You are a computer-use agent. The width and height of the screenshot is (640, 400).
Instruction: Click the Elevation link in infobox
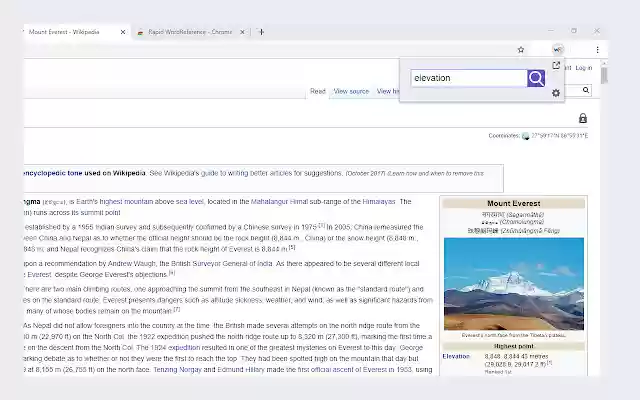(456, 356)
